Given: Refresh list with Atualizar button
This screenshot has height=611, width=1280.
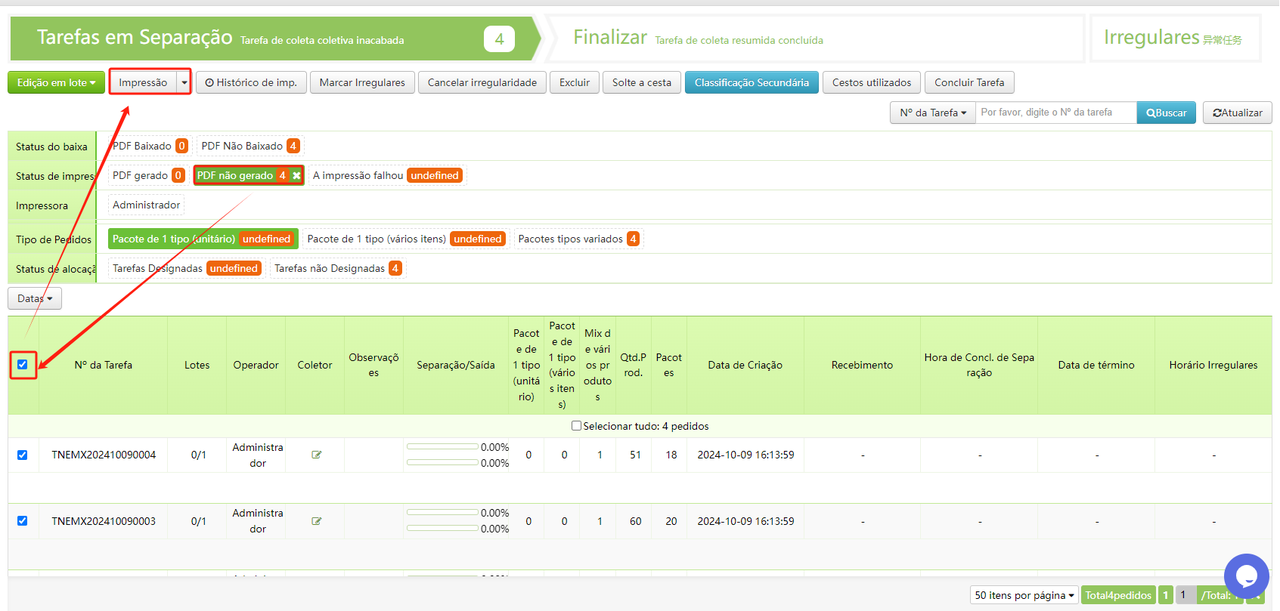Looking at the screenshot, I should 1237,113.
